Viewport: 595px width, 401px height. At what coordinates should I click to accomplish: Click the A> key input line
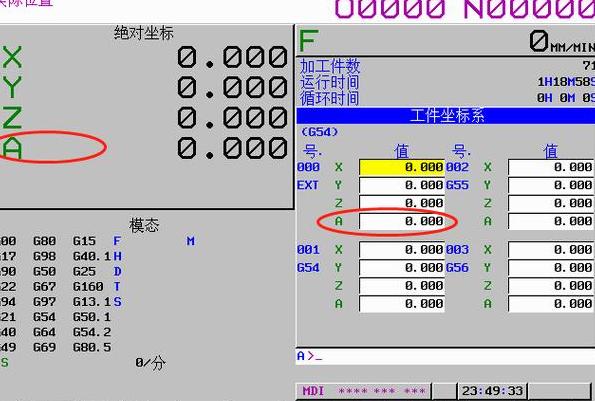445,356
